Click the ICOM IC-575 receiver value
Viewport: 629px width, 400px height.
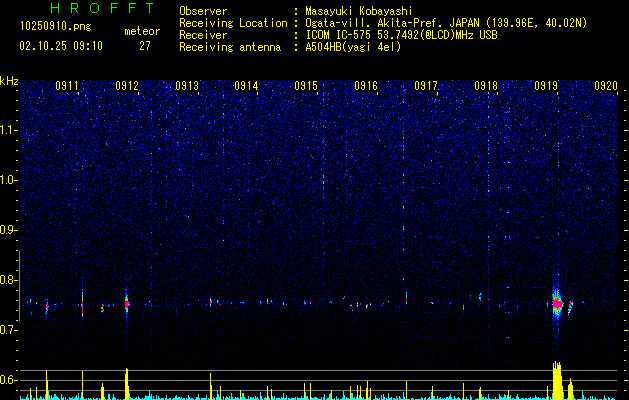[x=401, y=35]
